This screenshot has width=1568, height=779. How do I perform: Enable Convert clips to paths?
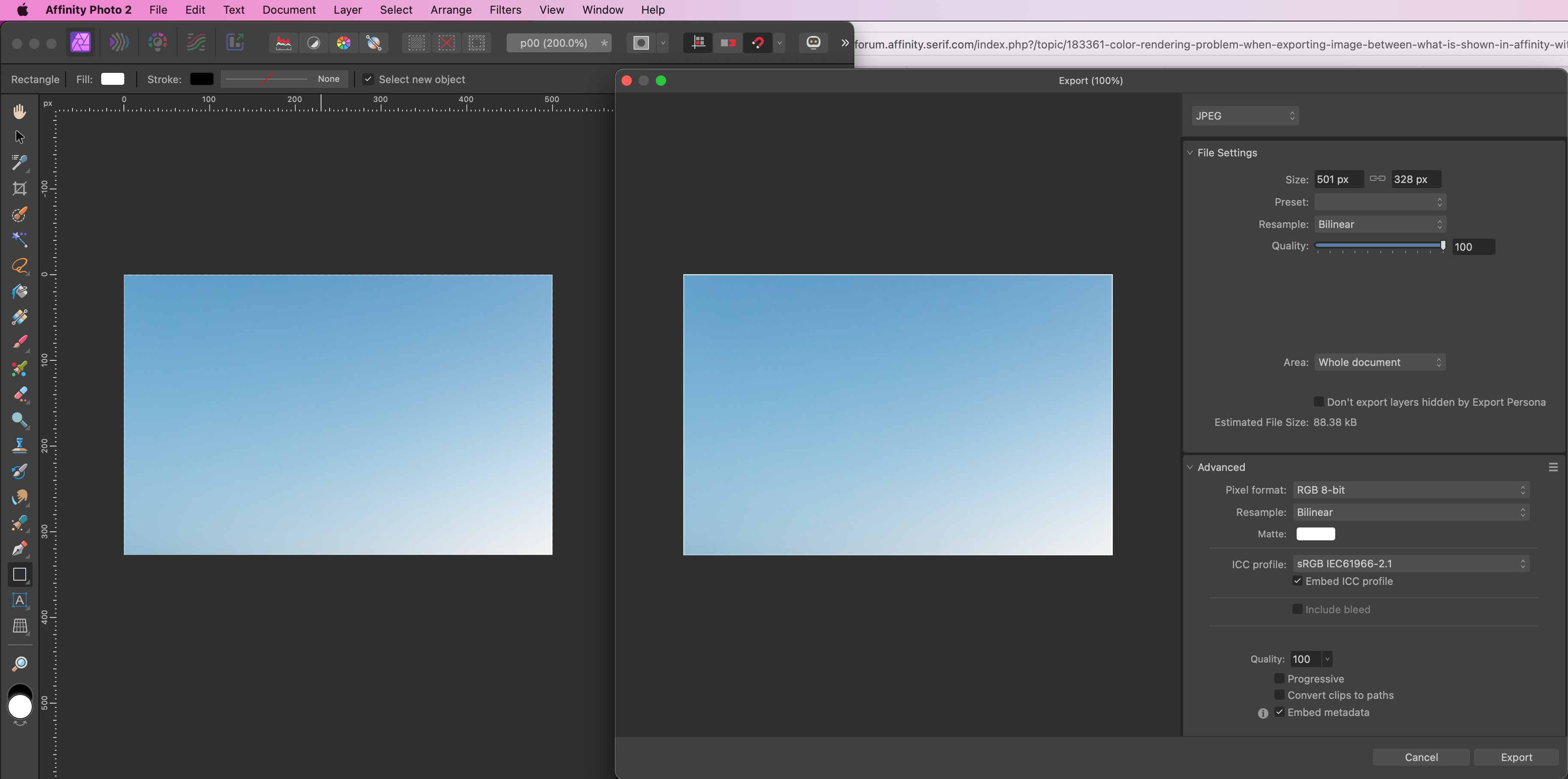click(x=1280, y=695)
